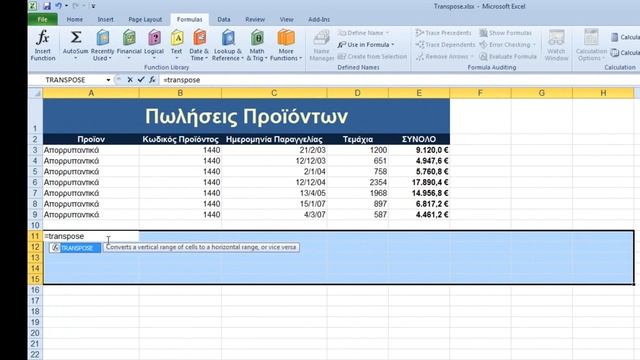The width and height of the screenshot is (640, 360).
Task: Select row 3 header
Action: tap(35, 150)
